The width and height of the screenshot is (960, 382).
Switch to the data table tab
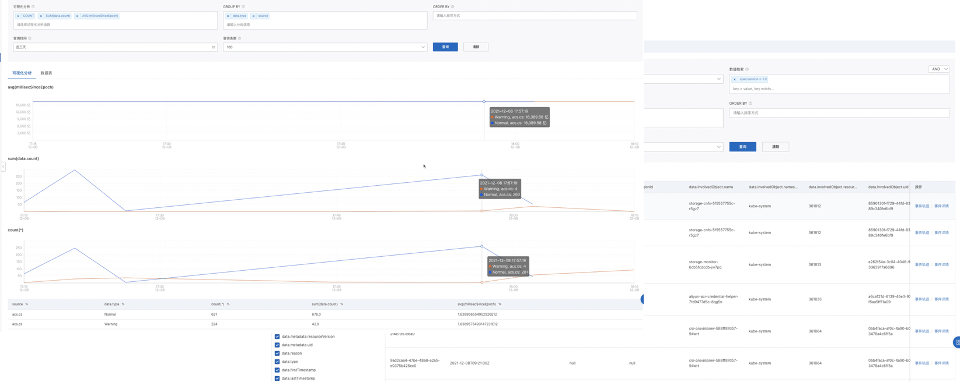(x=47, y=73)
